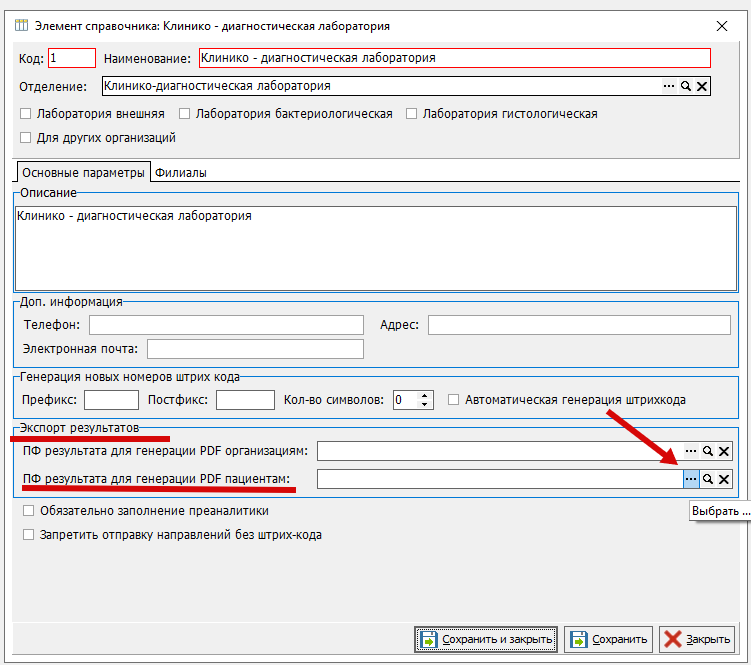Click the Сохранить и закрыть button
Viewport: 751px width, 665px height.
tap(486, 639)
